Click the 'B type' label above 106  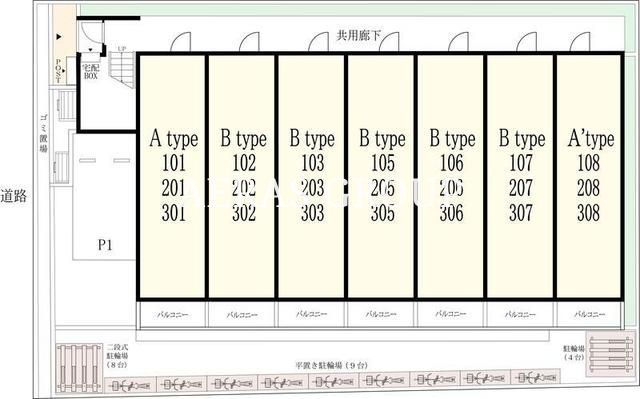coord(452,140)
